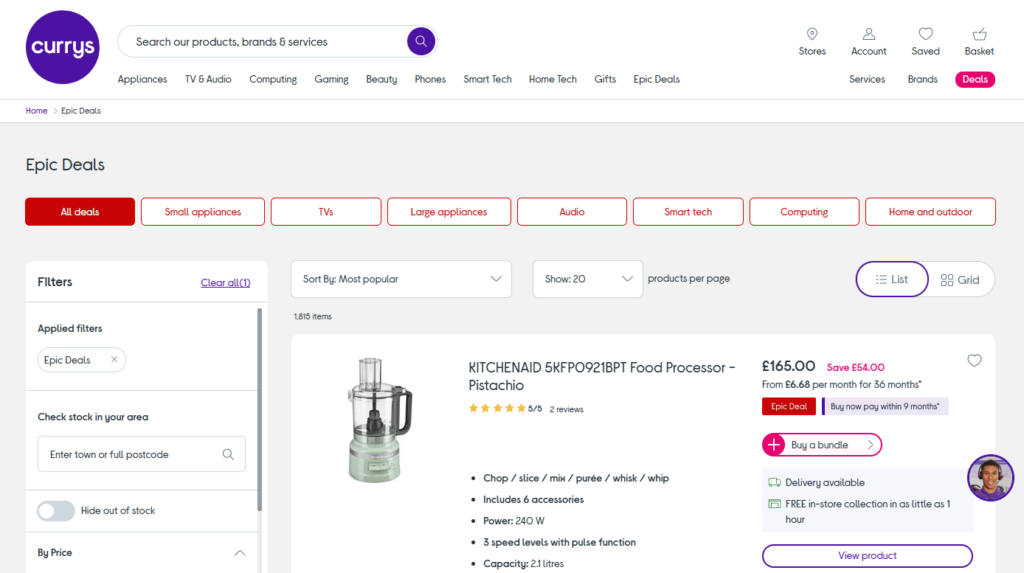Open the Services link
This screenshot has height=573, width=1024.
point(867,79)
